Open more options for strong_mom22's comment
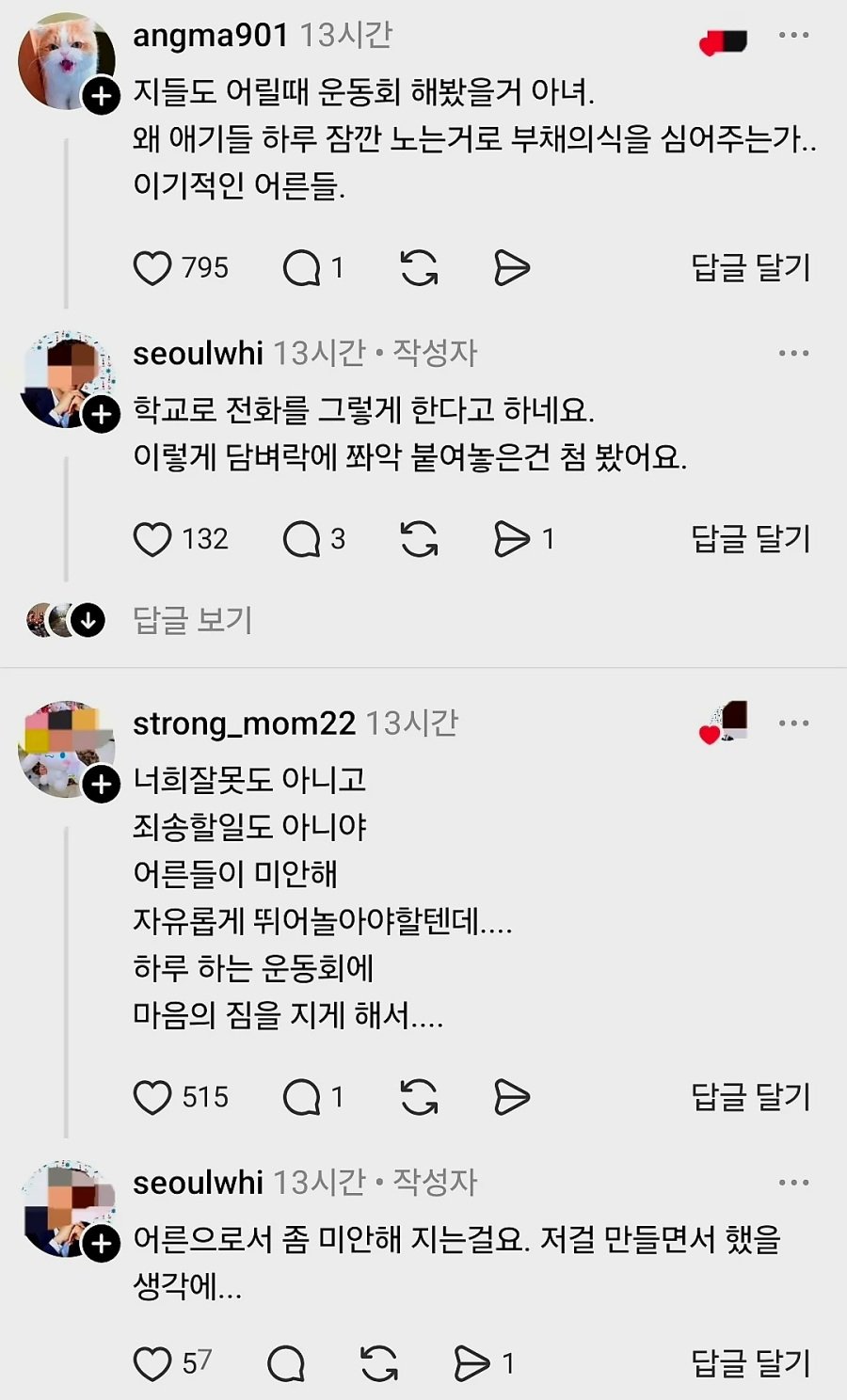Screen dimensions: 847x1400 click(793, 724)
